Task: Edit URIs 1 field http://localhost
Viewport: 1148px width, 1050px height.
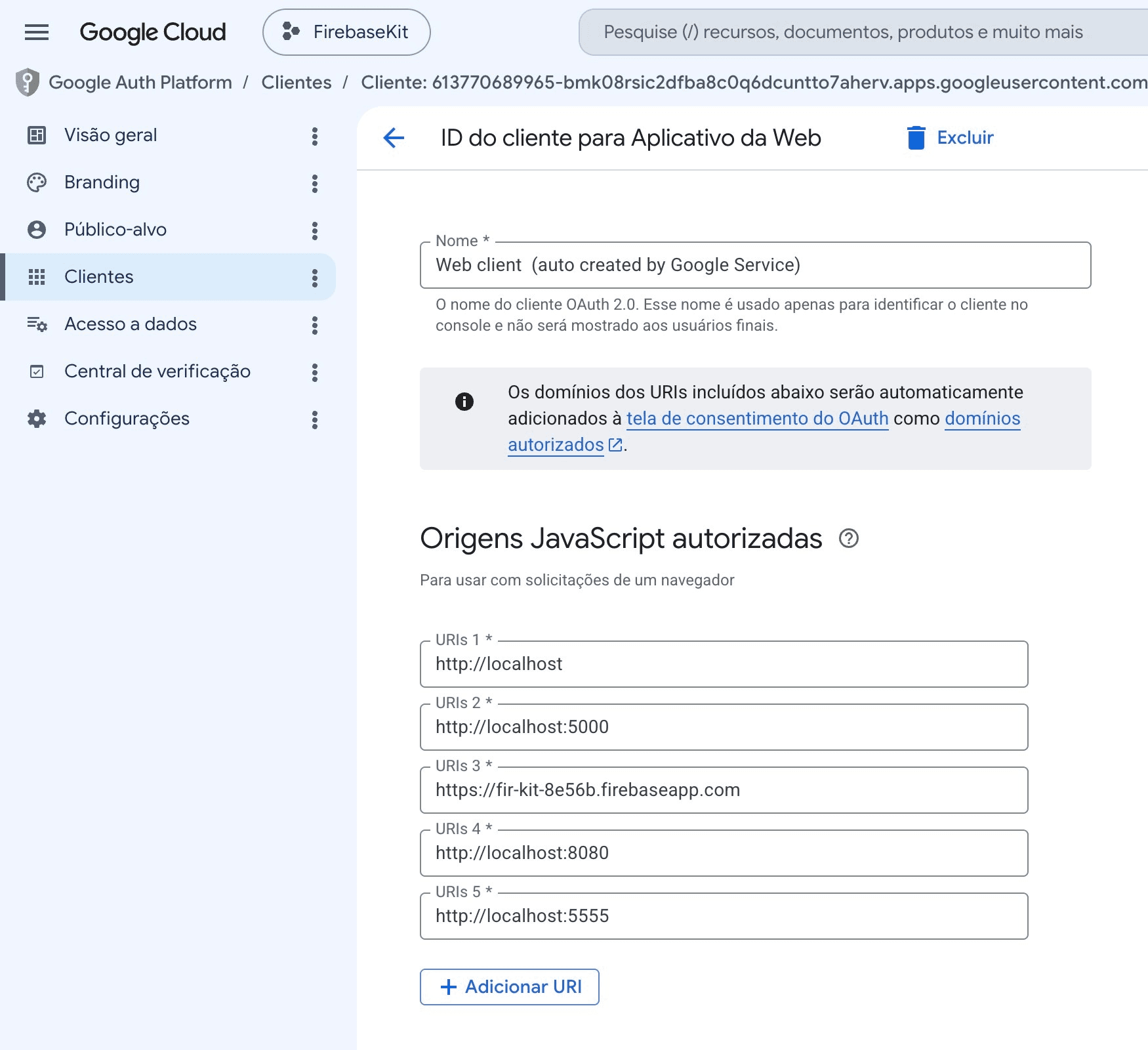Action: [724, 664]
